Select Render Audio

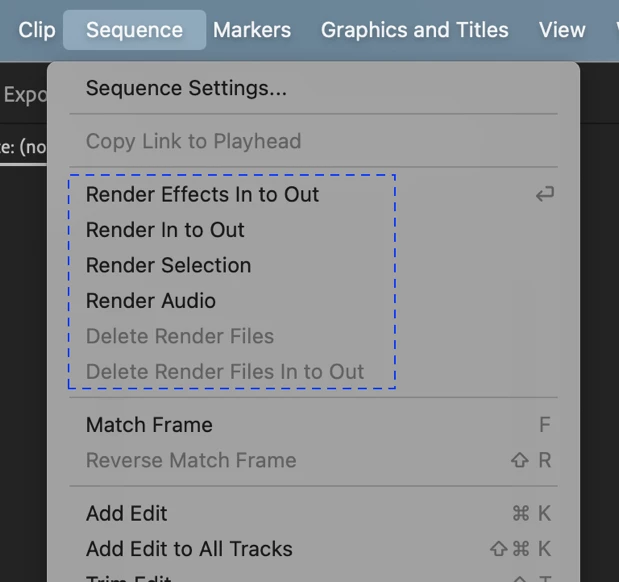tap(313, 300)
